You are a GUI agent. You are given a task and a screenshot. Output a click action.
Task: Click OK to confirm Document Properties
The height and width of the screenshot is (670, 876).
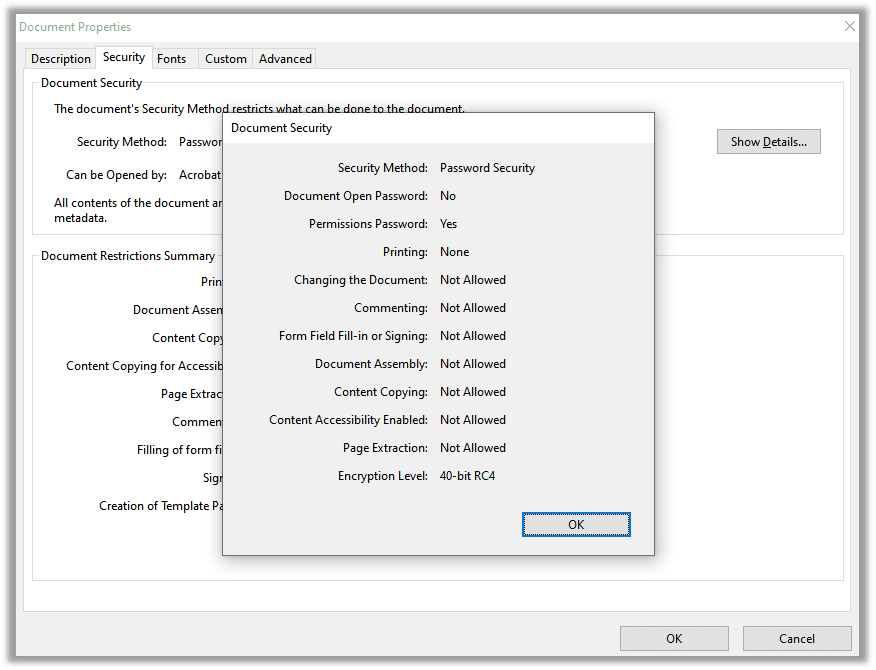tap(674, 638)
